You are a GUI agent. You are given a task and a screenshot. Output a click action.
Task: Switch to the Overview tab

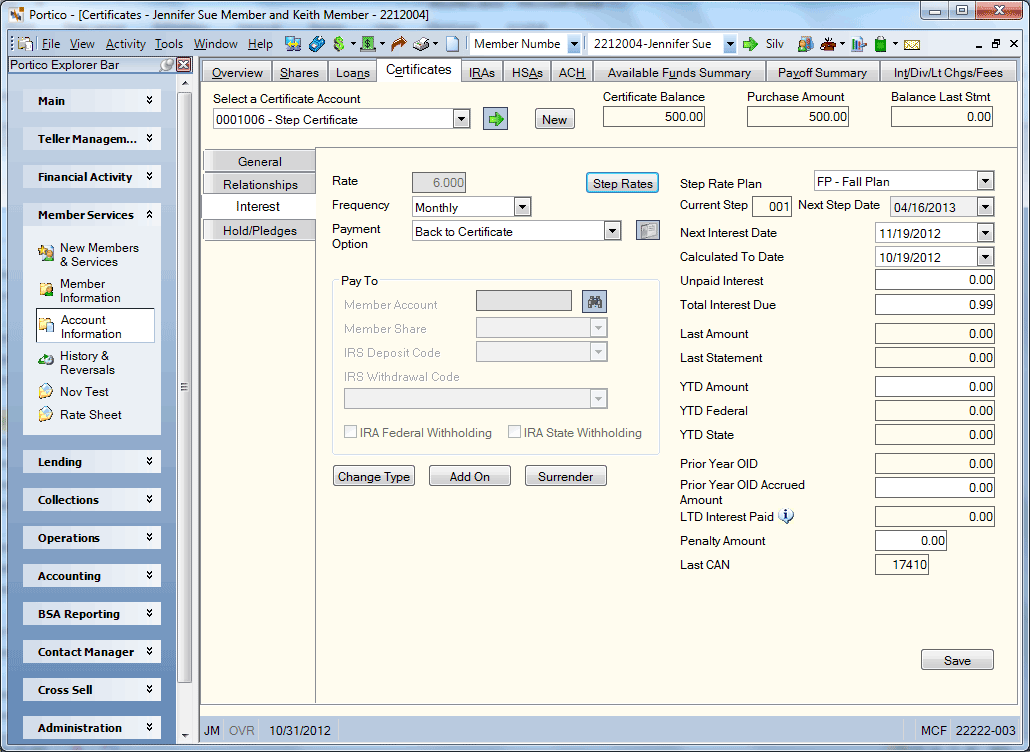[x=237, y=72]
